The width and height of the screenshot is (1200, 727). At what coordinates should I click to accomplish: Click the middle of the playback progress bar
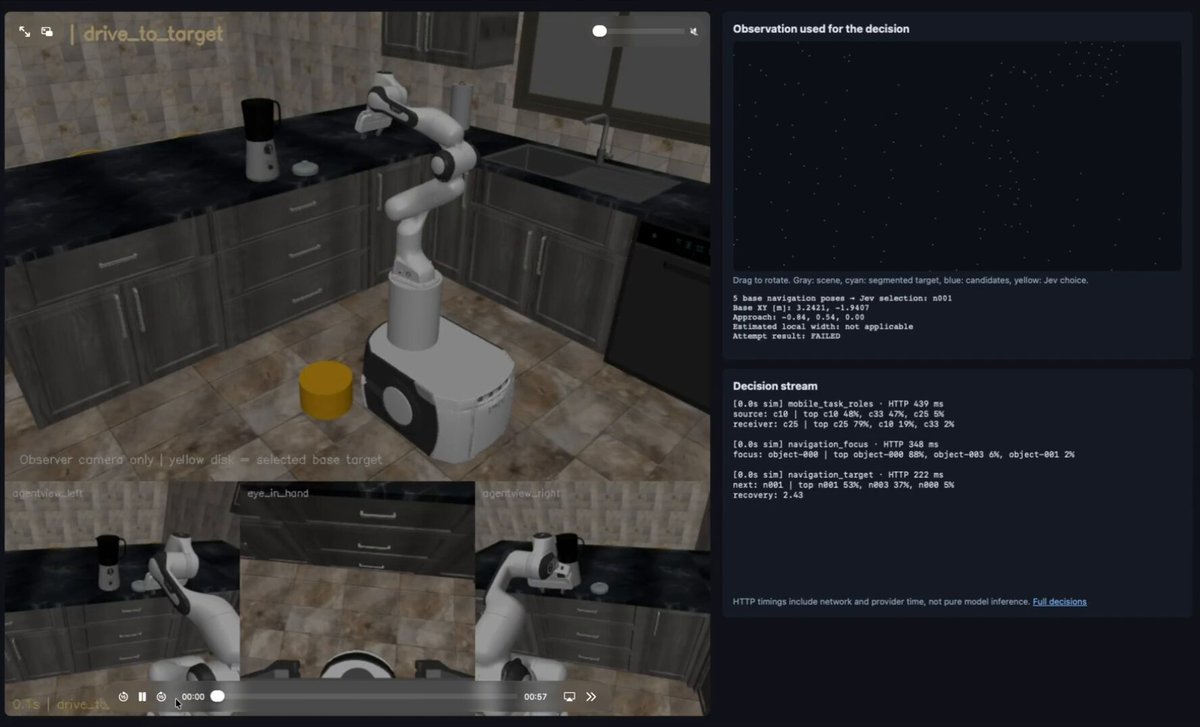coord(365,696)
